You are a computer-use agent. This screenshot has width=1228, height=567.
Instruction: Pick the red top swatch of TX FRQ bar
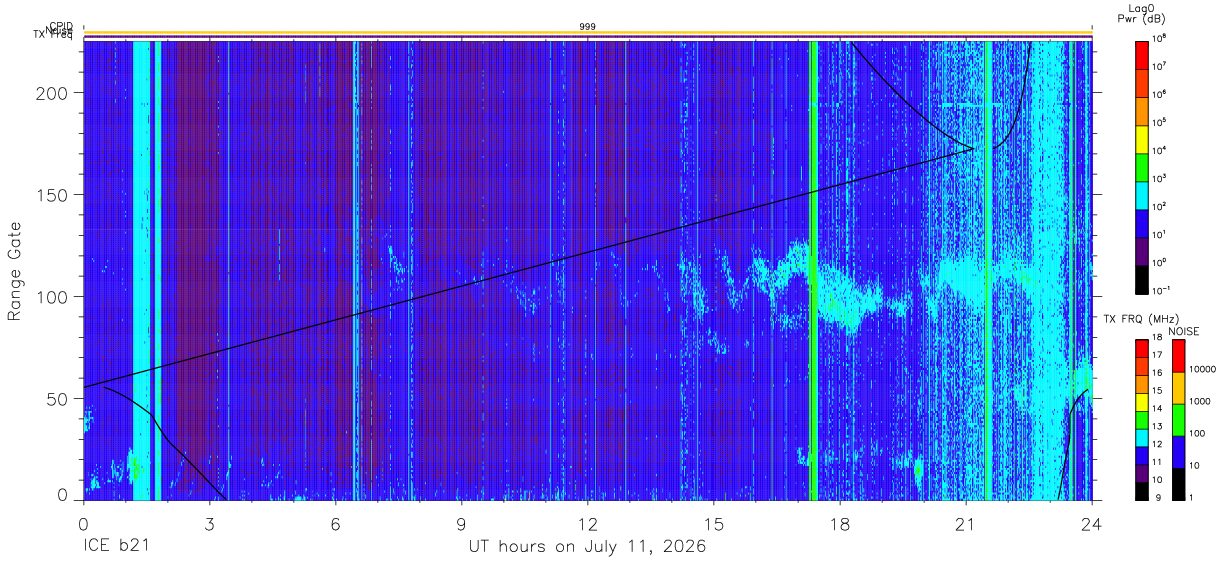pyautogui.click(x=1141, y=348)
